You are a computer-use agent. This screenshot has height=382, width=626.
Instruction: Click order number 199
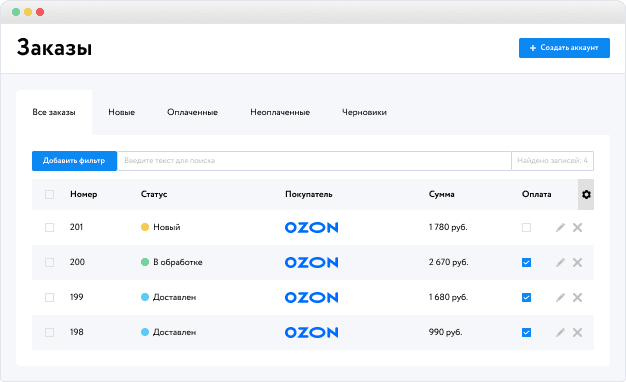tap(77, 297)
